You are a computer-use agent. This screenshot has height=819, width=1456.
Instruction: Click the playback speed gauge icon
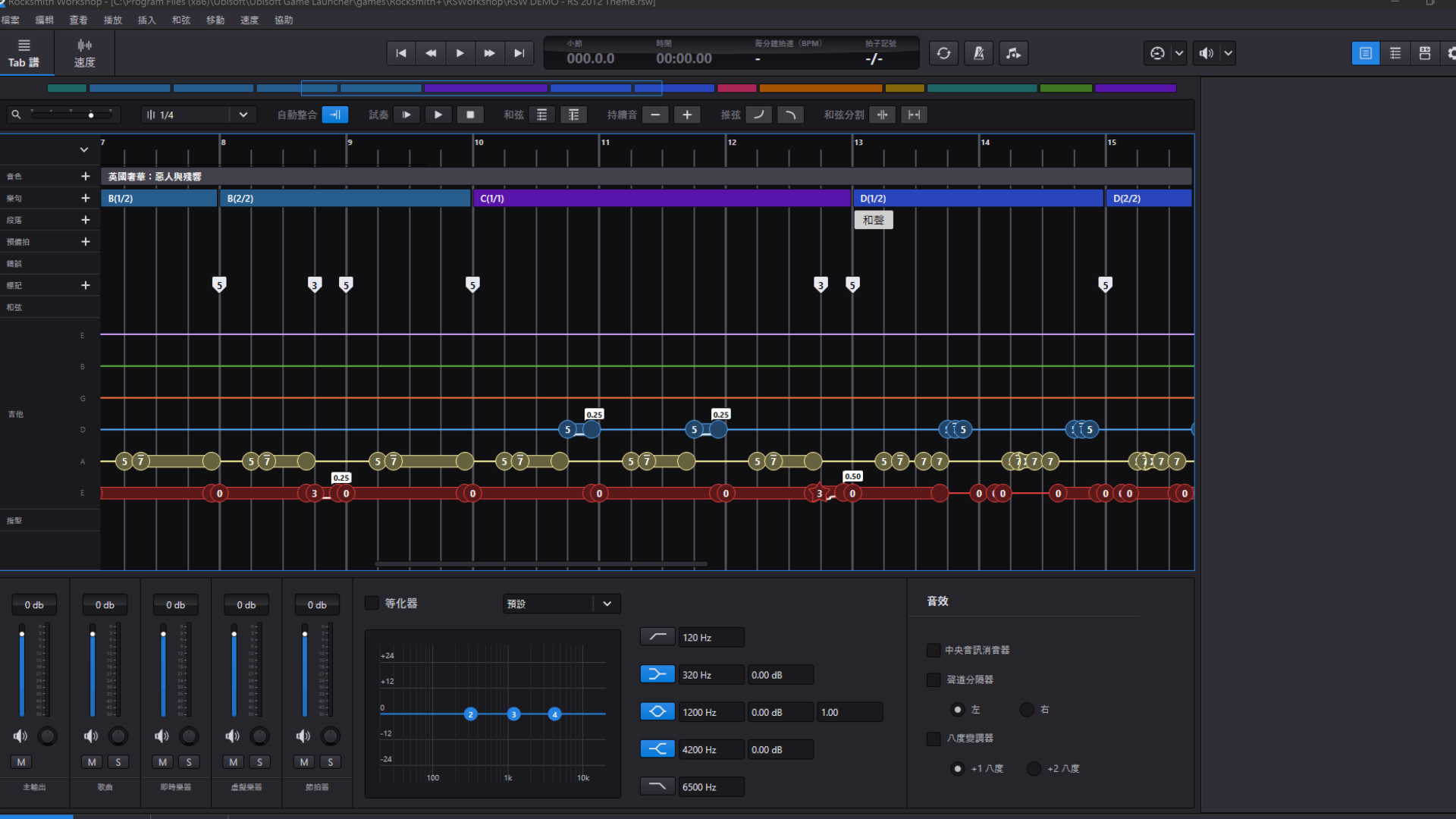point(1157,53)
